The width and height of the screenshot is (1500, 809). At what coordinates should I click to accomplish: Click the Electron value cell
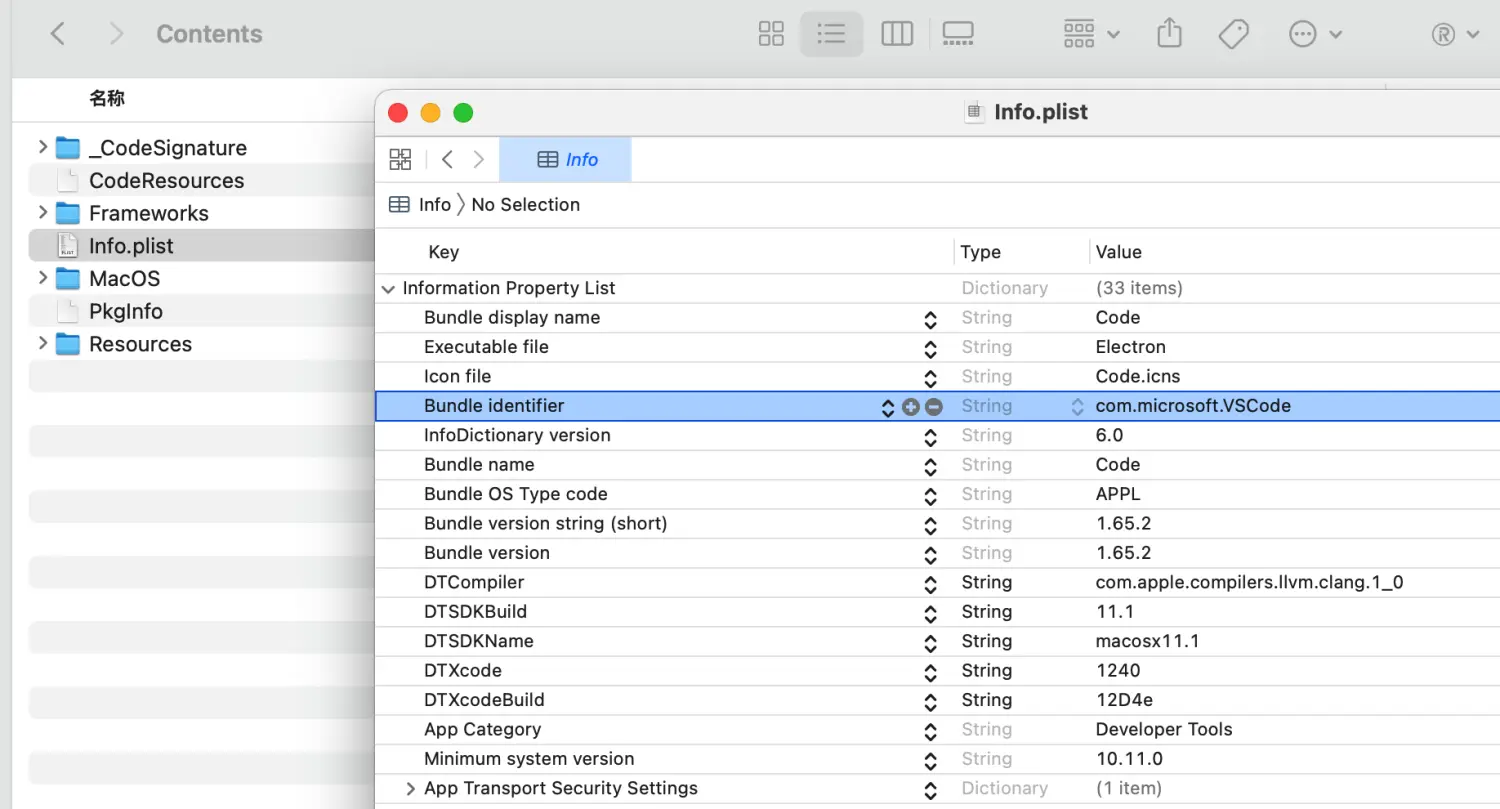(x=1131, y=347)
